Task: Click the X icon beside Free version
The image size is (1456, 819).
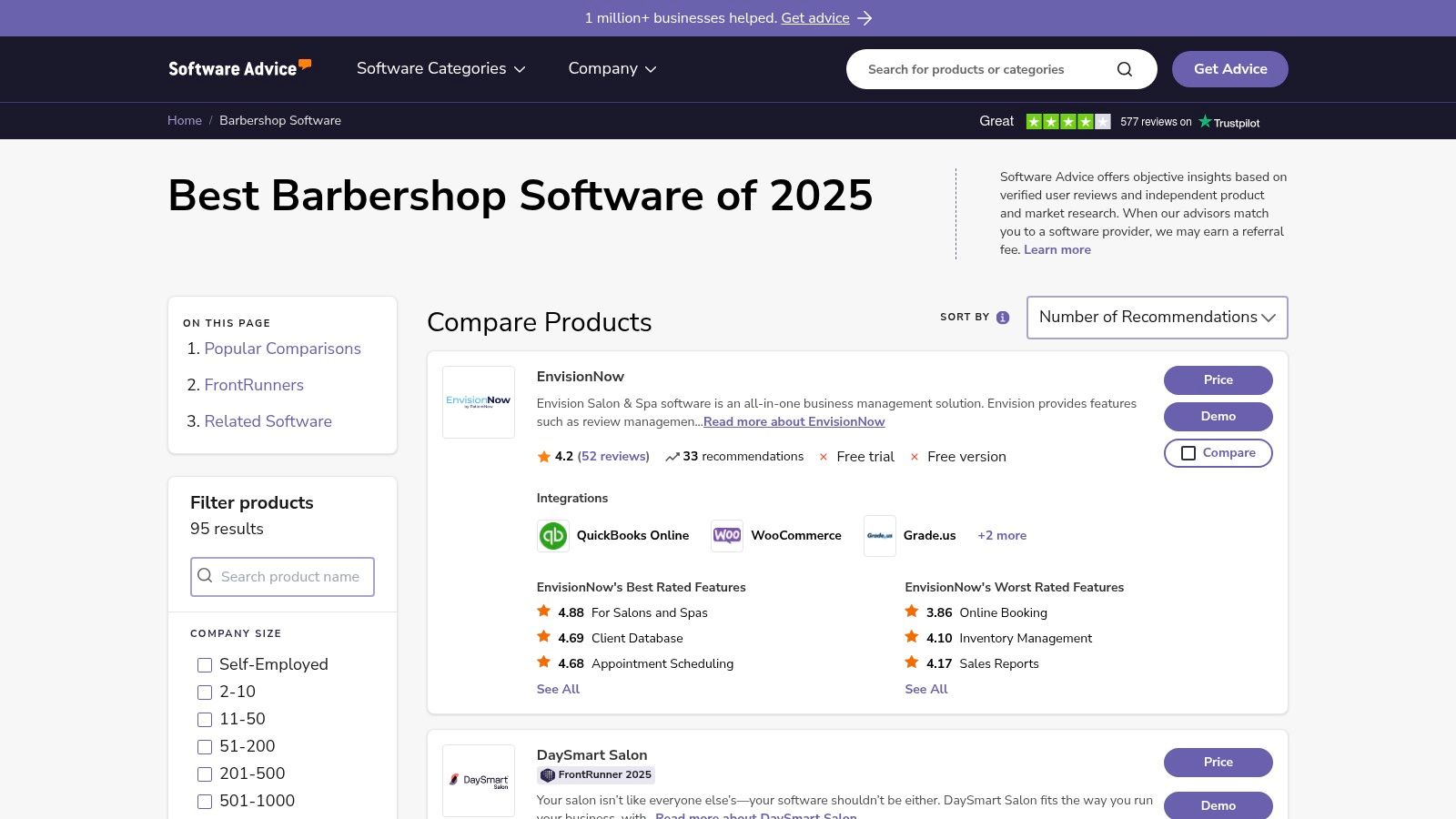Action: coord(915,457)
